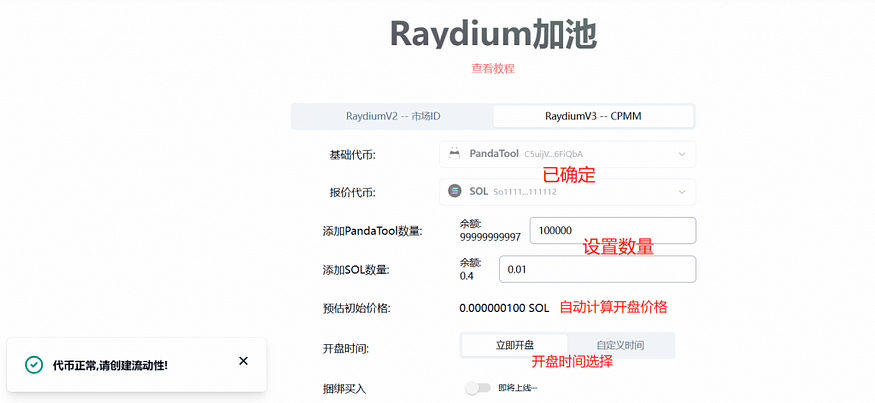Click SOL balance value 0.4
Screen dimensions: 875x403
click(467, 276)
